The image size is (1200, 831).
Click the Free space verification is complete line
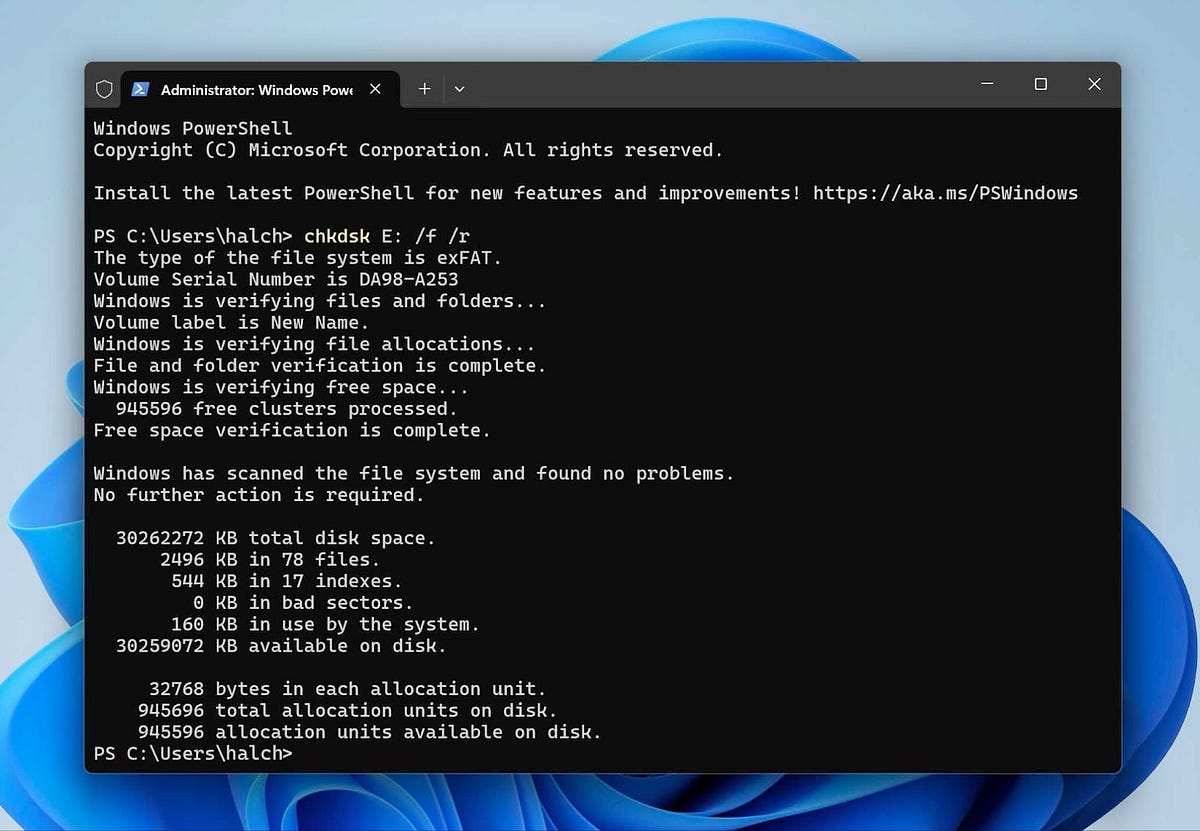[290, 430]
